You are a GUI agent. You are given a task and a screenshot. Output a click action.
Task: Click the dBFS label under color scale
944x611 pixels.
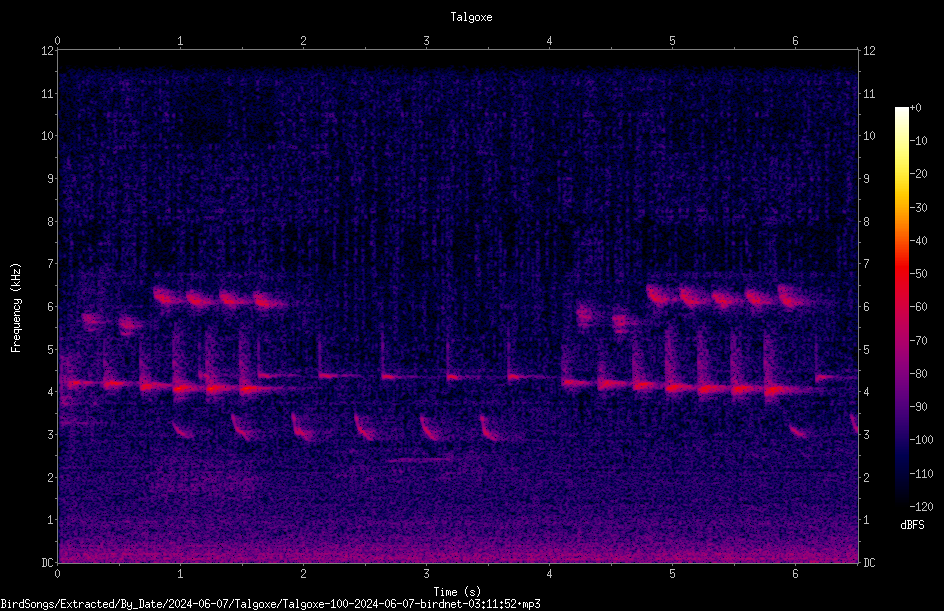click(x=912, y=525)
